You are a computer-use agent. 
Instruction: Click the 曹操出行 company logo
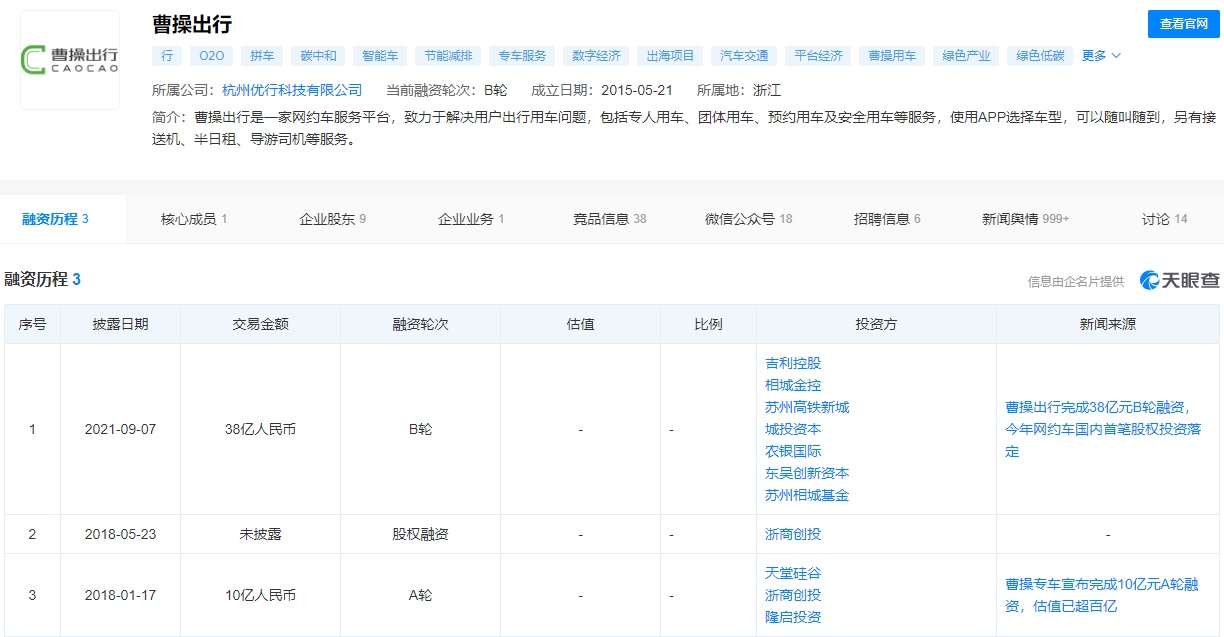tap(70, 60)
